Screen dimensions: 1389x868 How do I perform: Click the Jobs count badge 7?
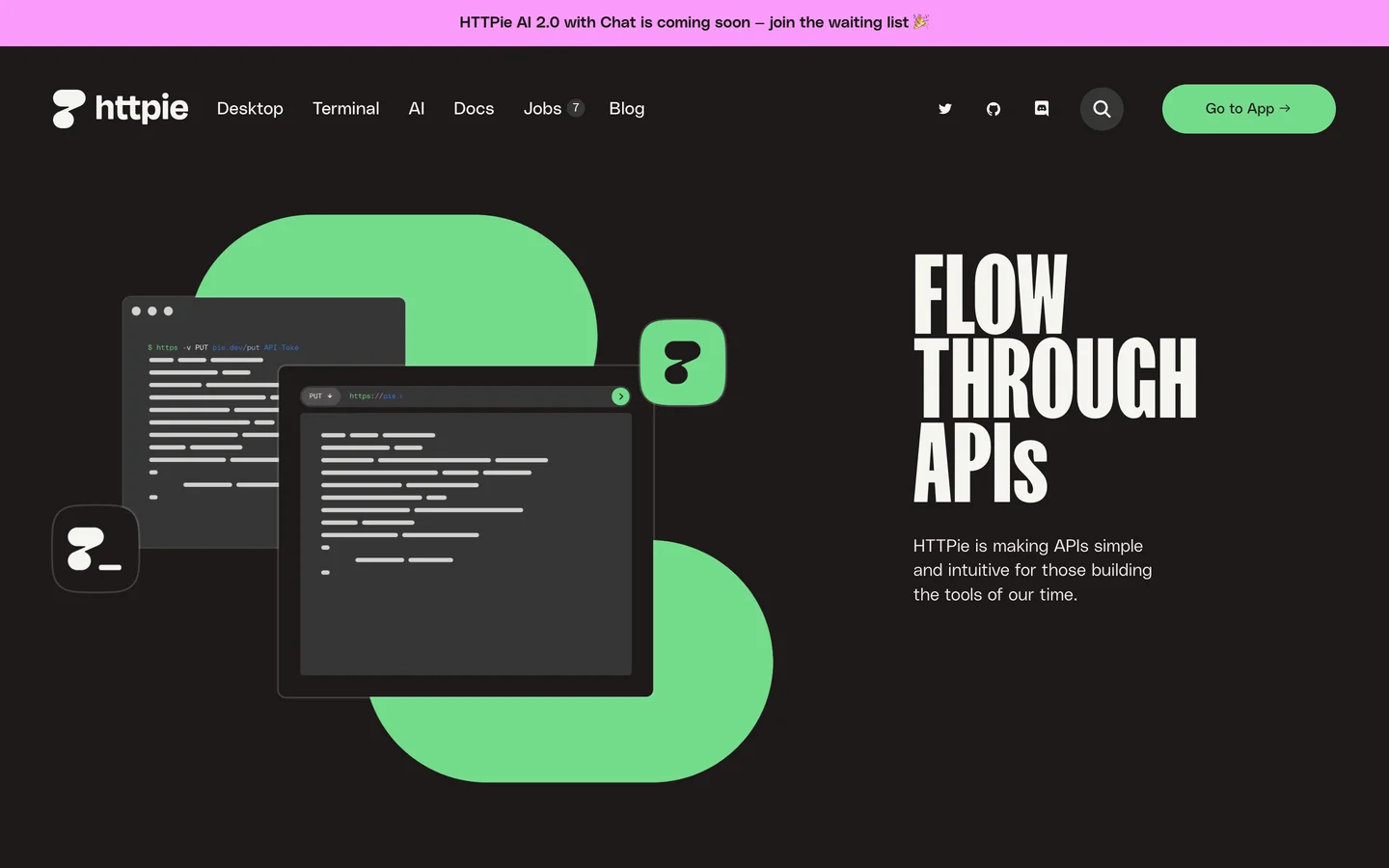coord(576,108)
